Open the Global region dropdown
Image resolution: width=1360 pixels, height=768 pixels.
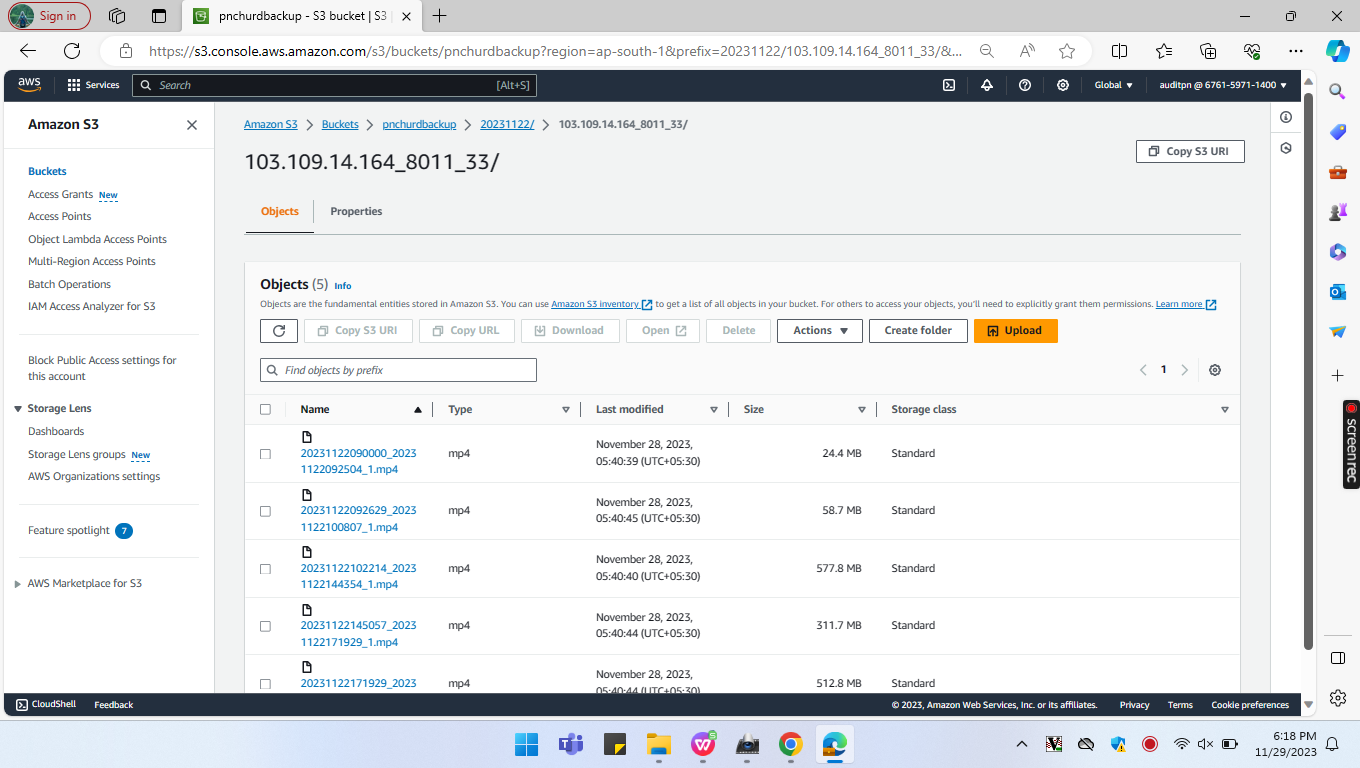coord(1113,85)
